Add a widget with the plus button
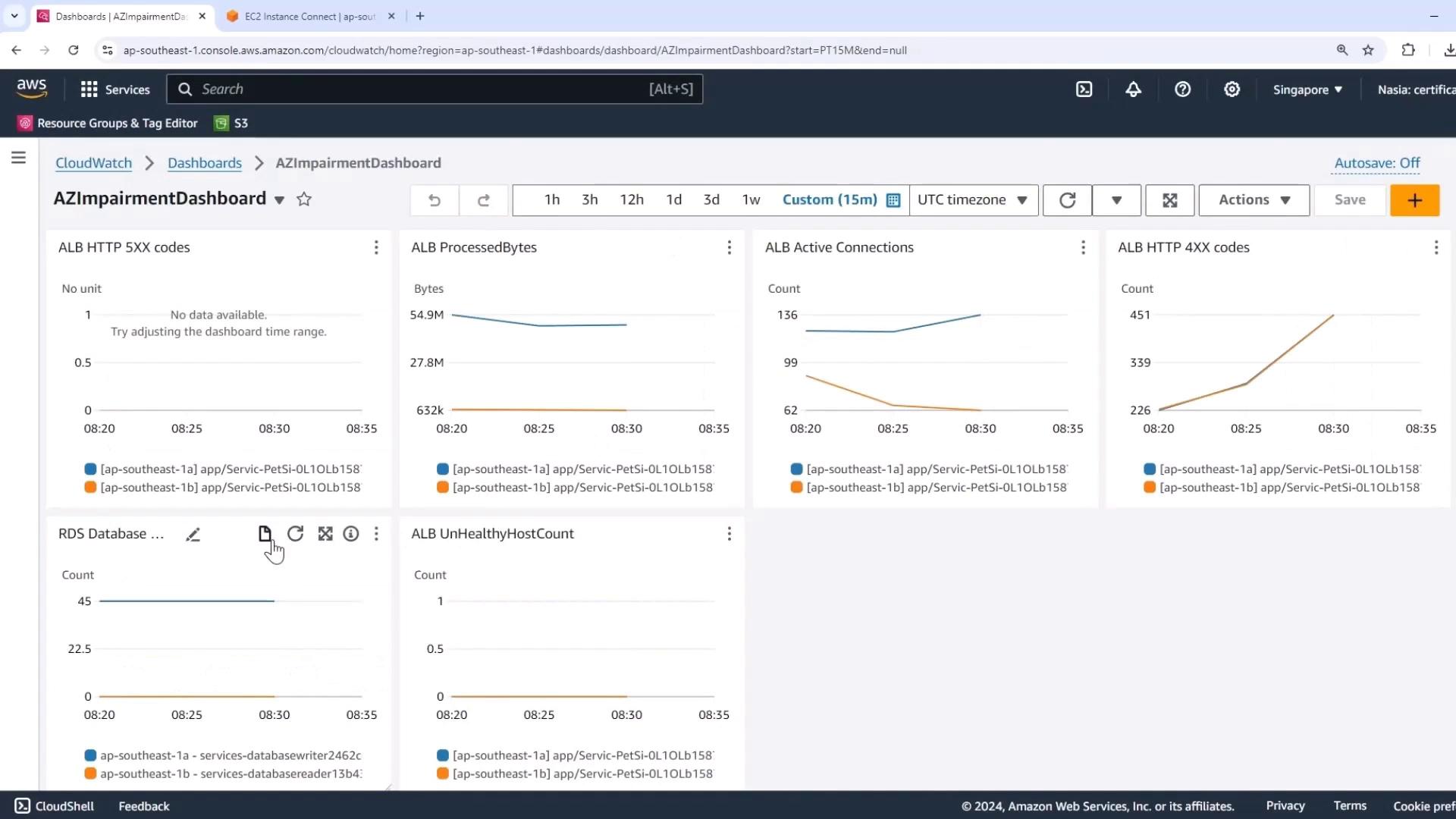 click(x=1415, y=200)
